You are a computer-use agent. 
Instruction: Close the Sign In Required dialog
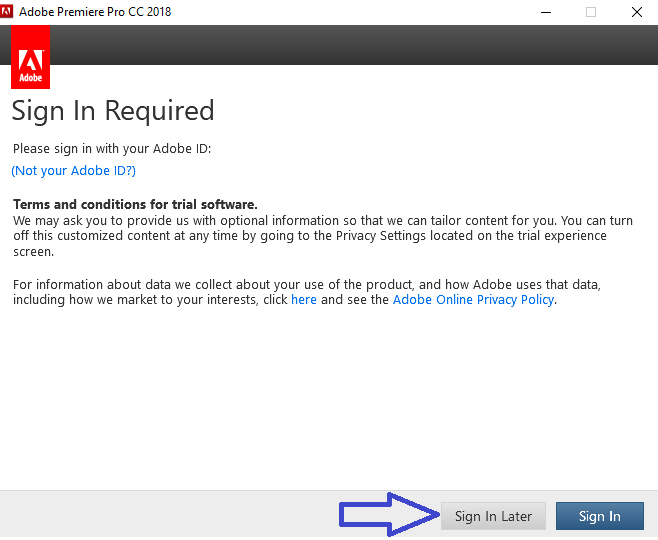636,12
